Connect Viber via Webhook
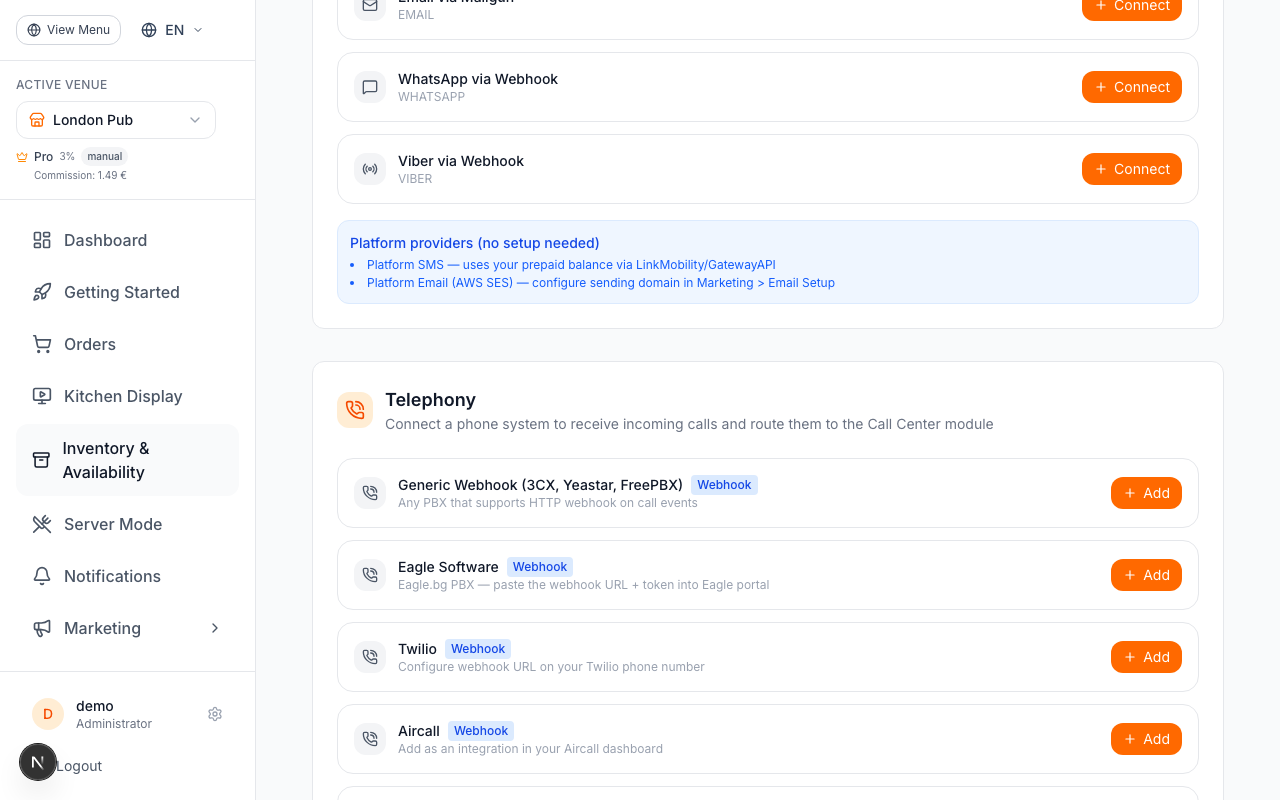The image size is (1280, 800). [x=1131, y=169]
